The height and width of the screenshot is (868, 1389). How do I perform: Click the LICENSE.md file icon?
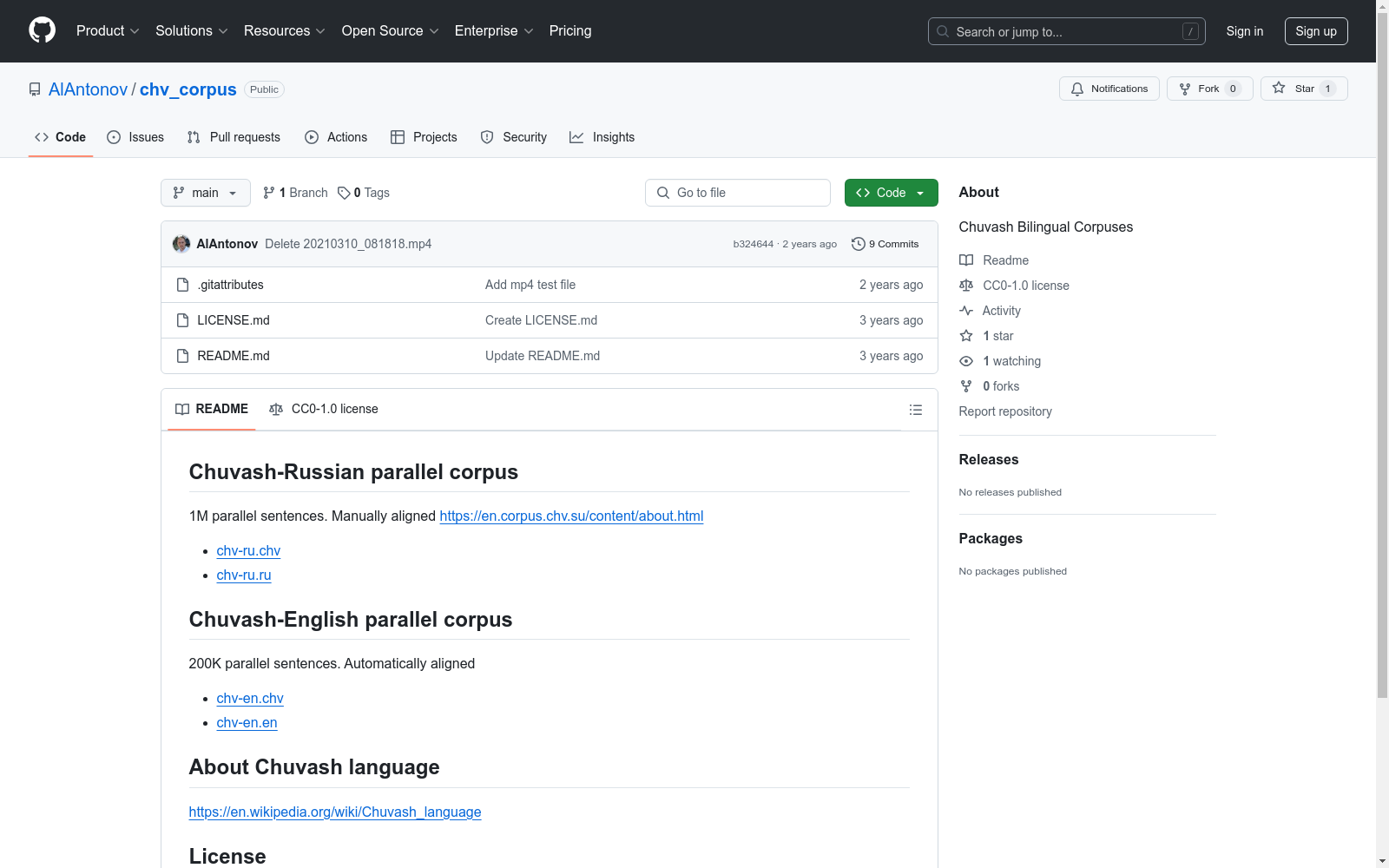coord(182,320)
